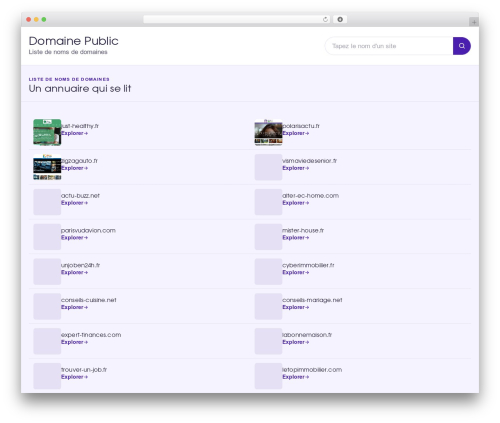Select the cyberimmobilier.fr domain name
Viewport: 500px width, 423px height.
pyautogui.click(x=308, y=265)
